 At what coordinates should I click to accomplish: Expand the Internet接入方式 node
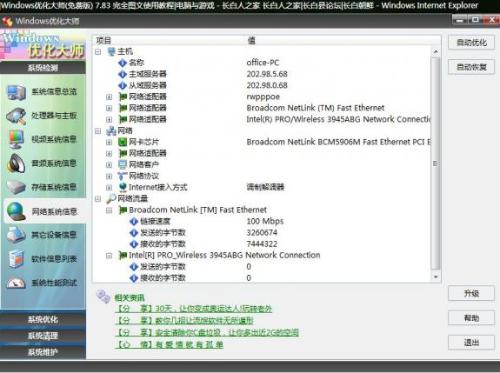click(x=109, y=188)
